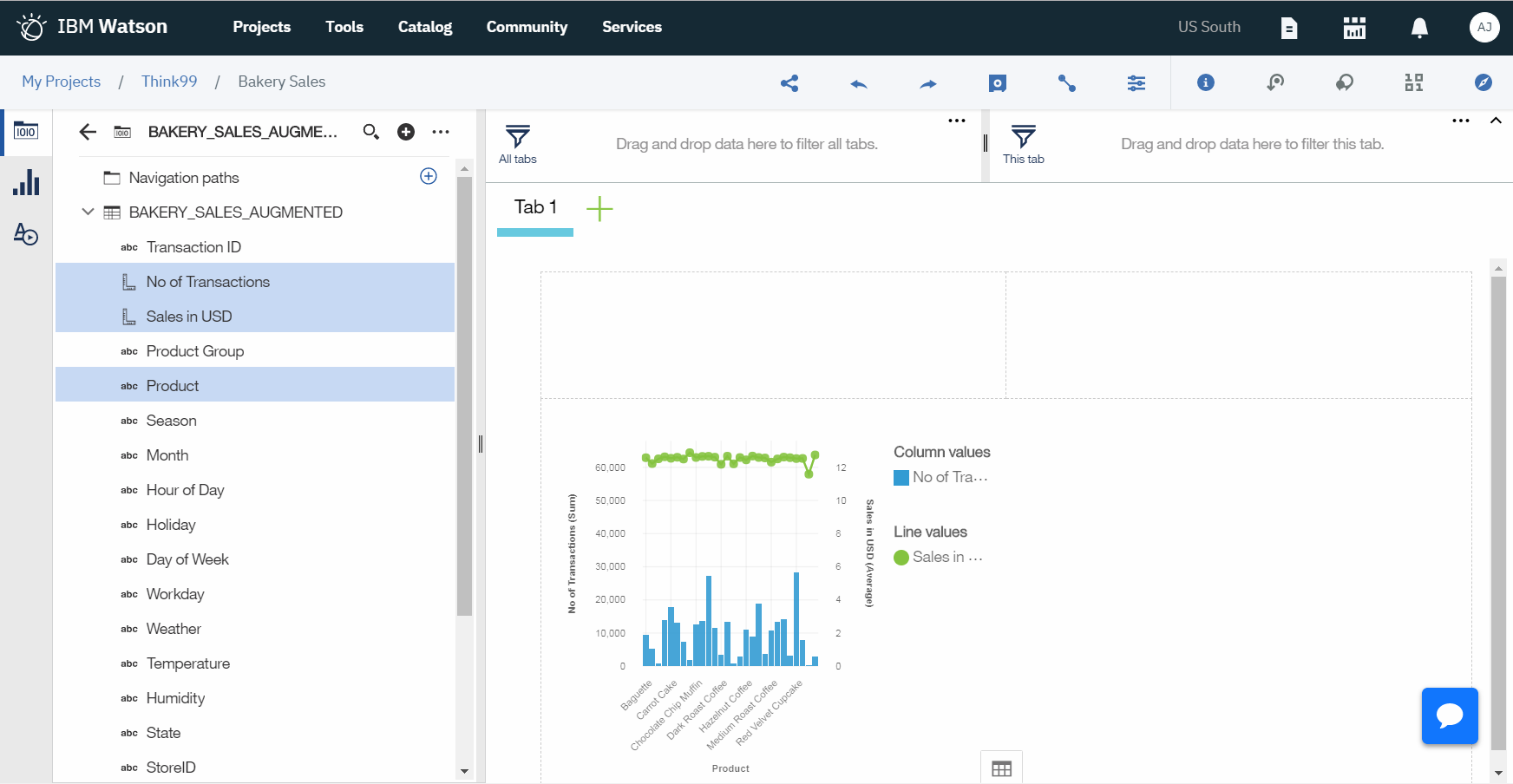The height and width of the screenshot is (784, 1513).
Task: Open the text and media icon in sidebar
Action: point(27,235)
